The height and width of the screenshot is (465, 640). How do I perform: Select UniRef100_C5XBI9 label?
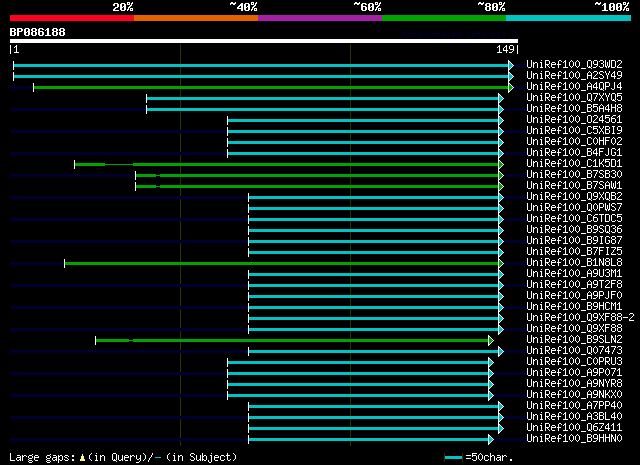[x=574, y=130]
